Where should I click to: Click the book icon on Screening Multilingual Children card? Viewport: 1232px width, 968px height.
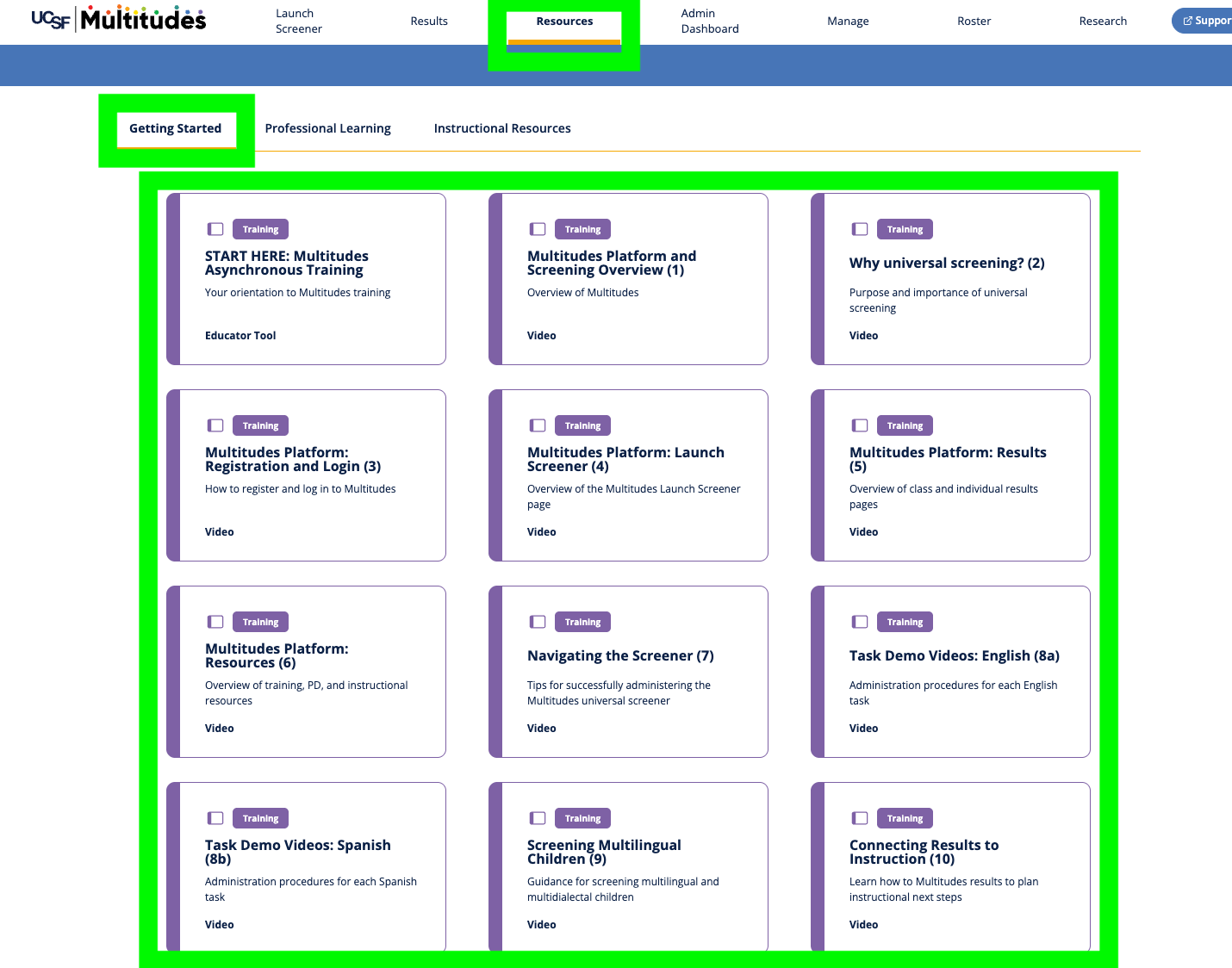(538, 818)
